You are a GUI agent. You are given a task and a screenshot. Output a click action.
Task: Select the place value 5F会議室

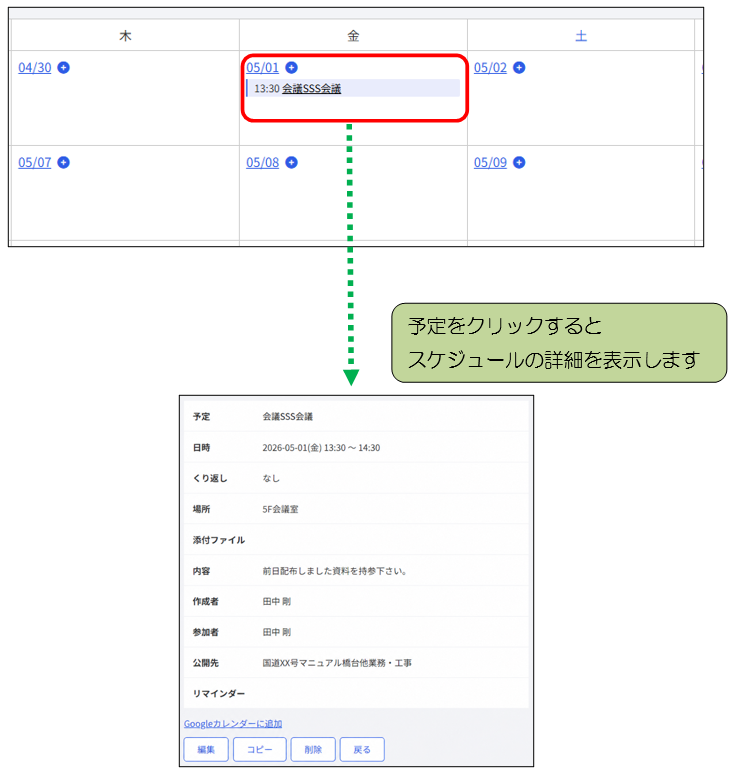point(280,509)
